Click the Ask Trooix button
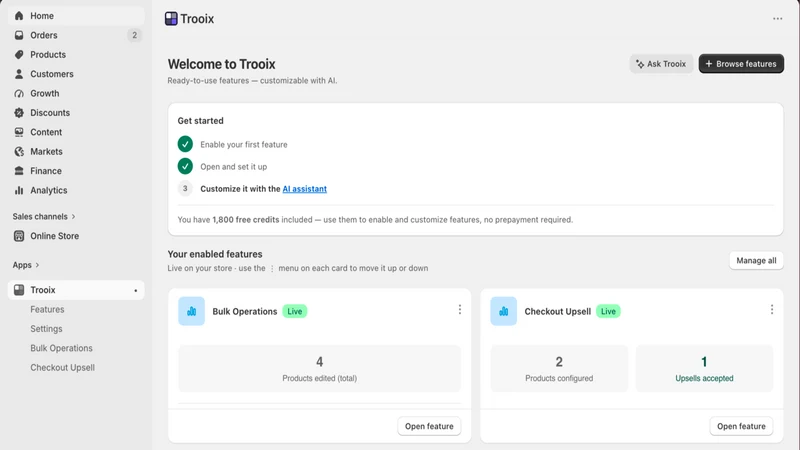 tap(661, 64)
